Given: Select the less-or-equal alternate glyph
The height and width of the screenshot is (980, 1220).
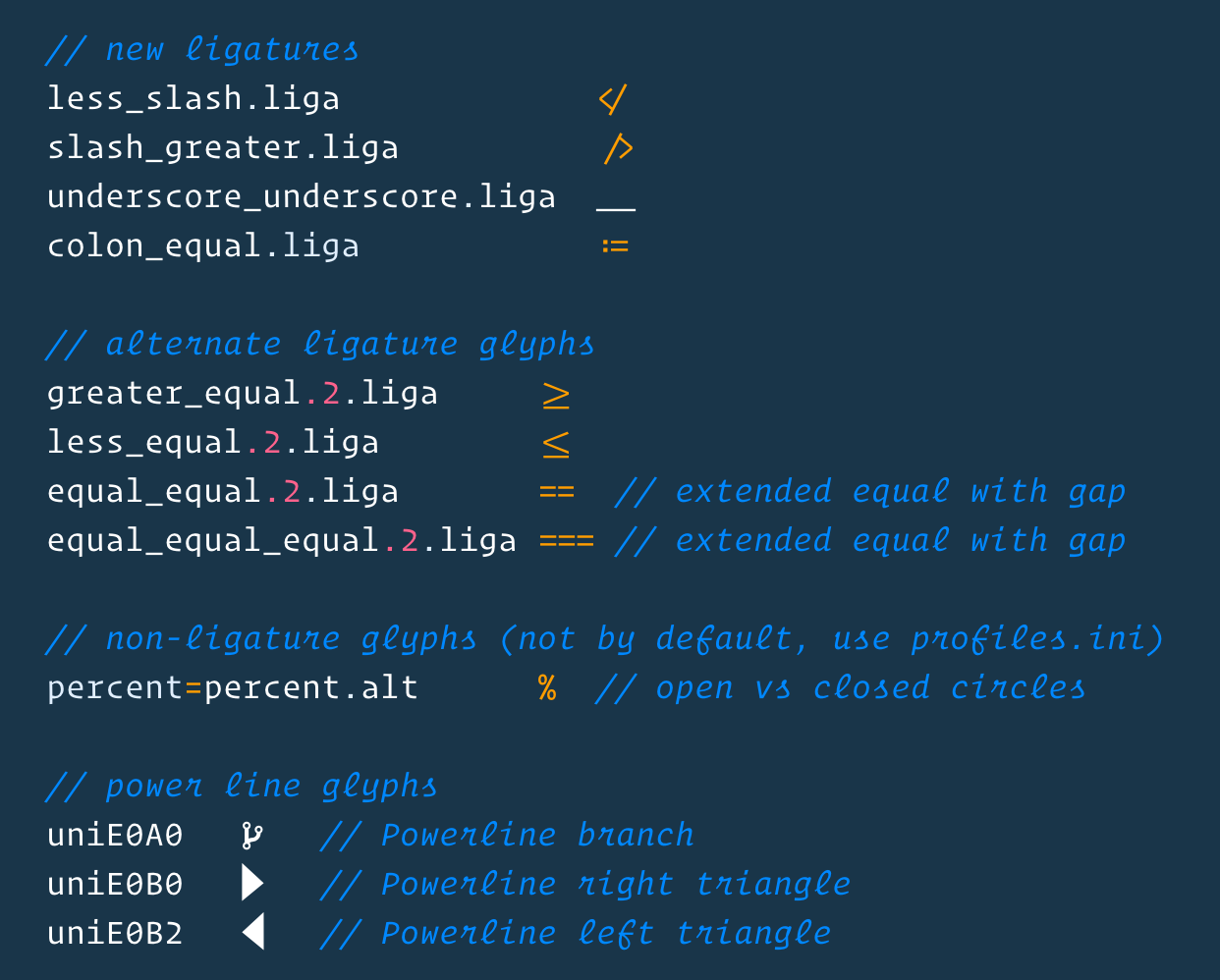Looking at the screenshot, I should coord(556,444).
